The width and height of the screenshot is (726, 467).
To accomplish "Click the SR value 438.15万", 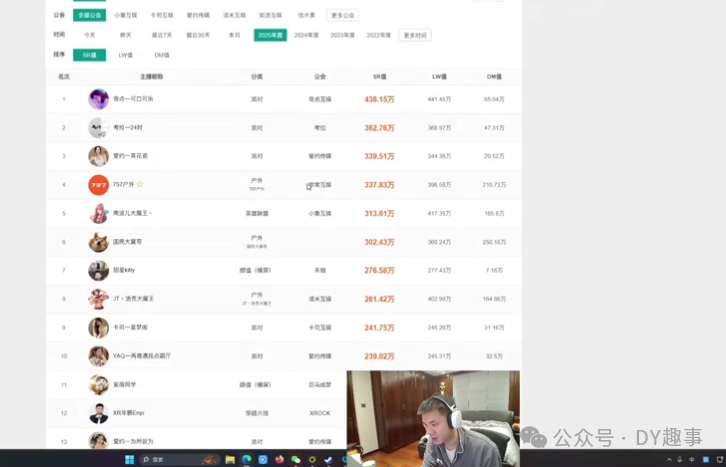I will click(379, 99).
